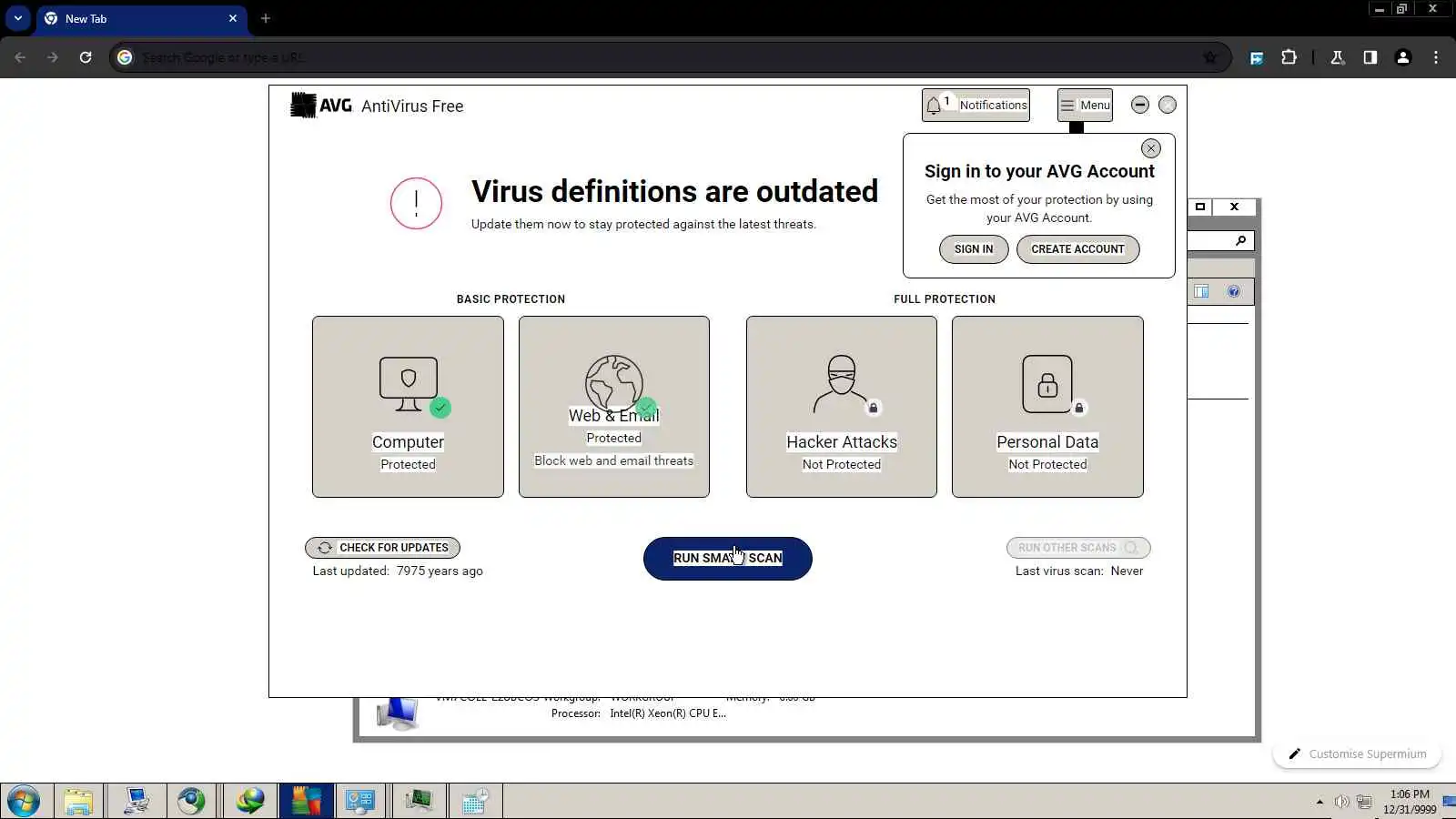Open the browser profile menu

(x=1403, y=57)
